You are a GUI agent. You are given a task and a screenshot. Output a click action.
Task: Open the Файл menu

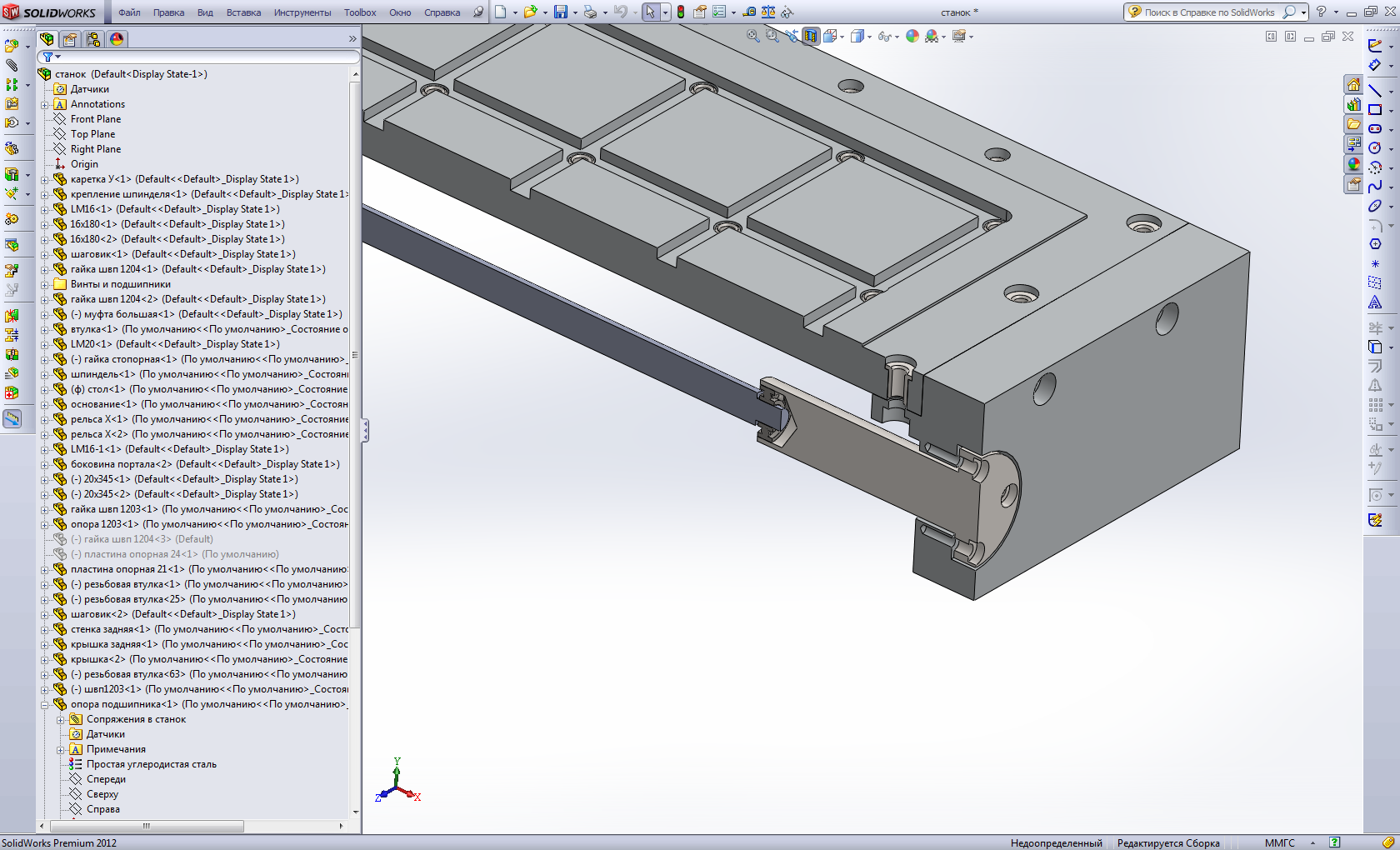tap(129, 12)
